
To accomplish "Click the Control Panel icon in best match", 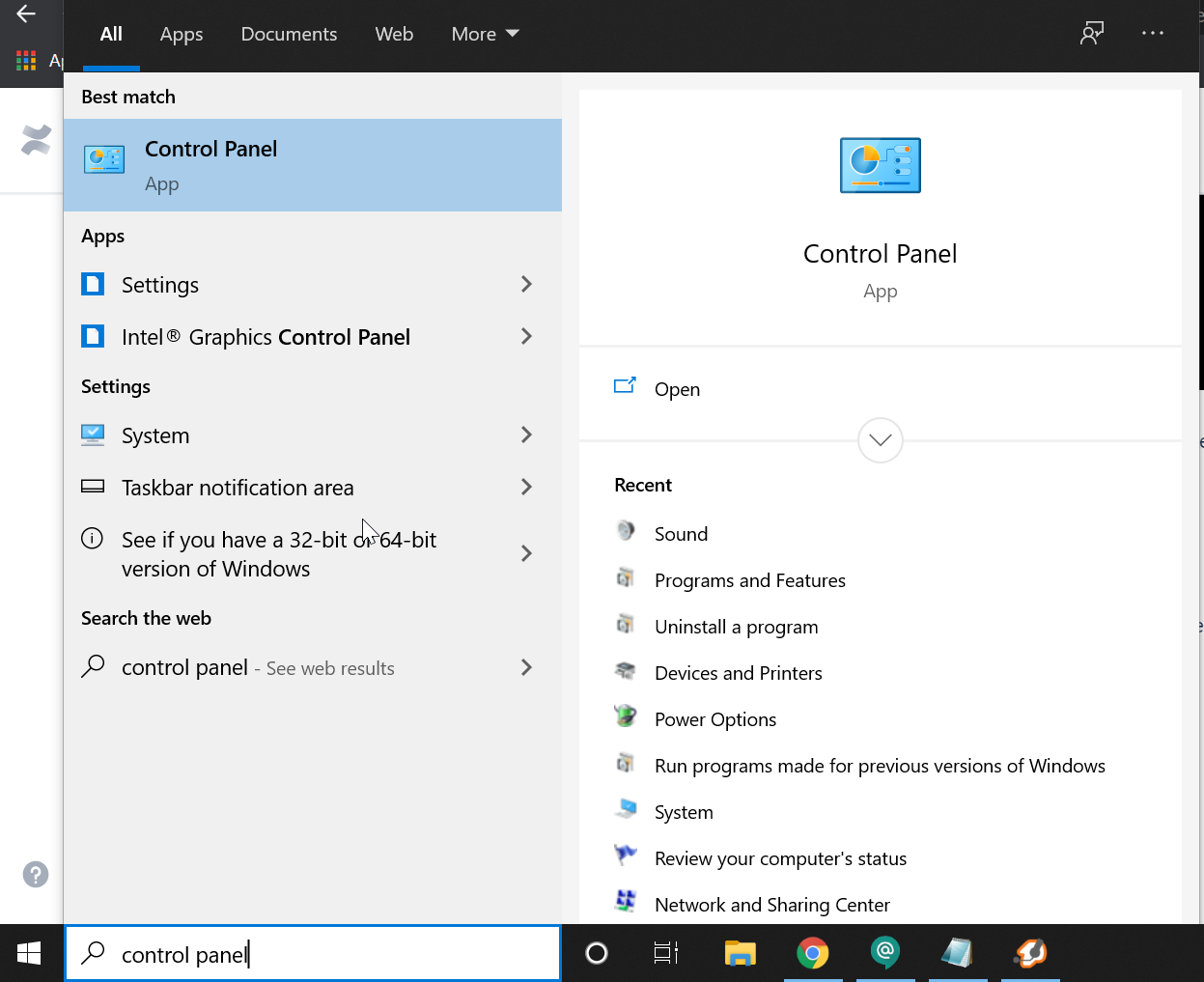I will 104,159.
